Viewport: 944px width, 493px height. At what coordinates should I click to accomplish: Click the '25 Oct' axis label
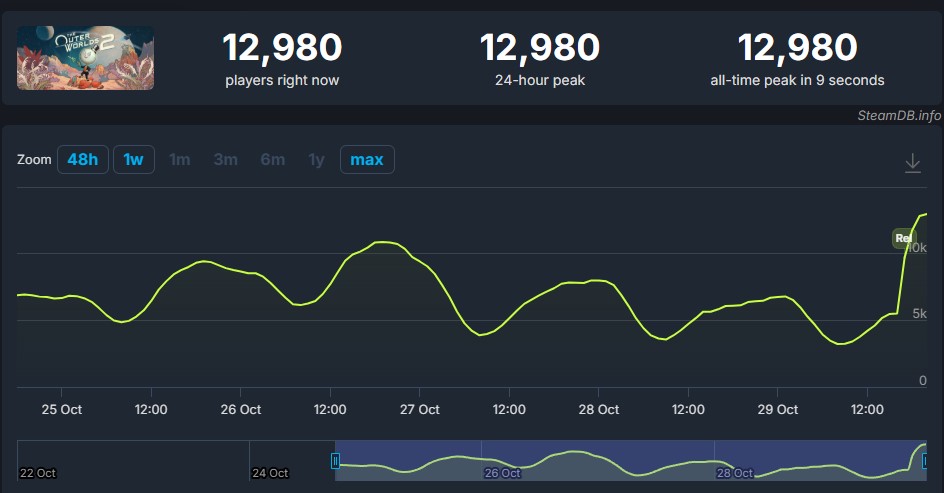click(x=61, y=409)
